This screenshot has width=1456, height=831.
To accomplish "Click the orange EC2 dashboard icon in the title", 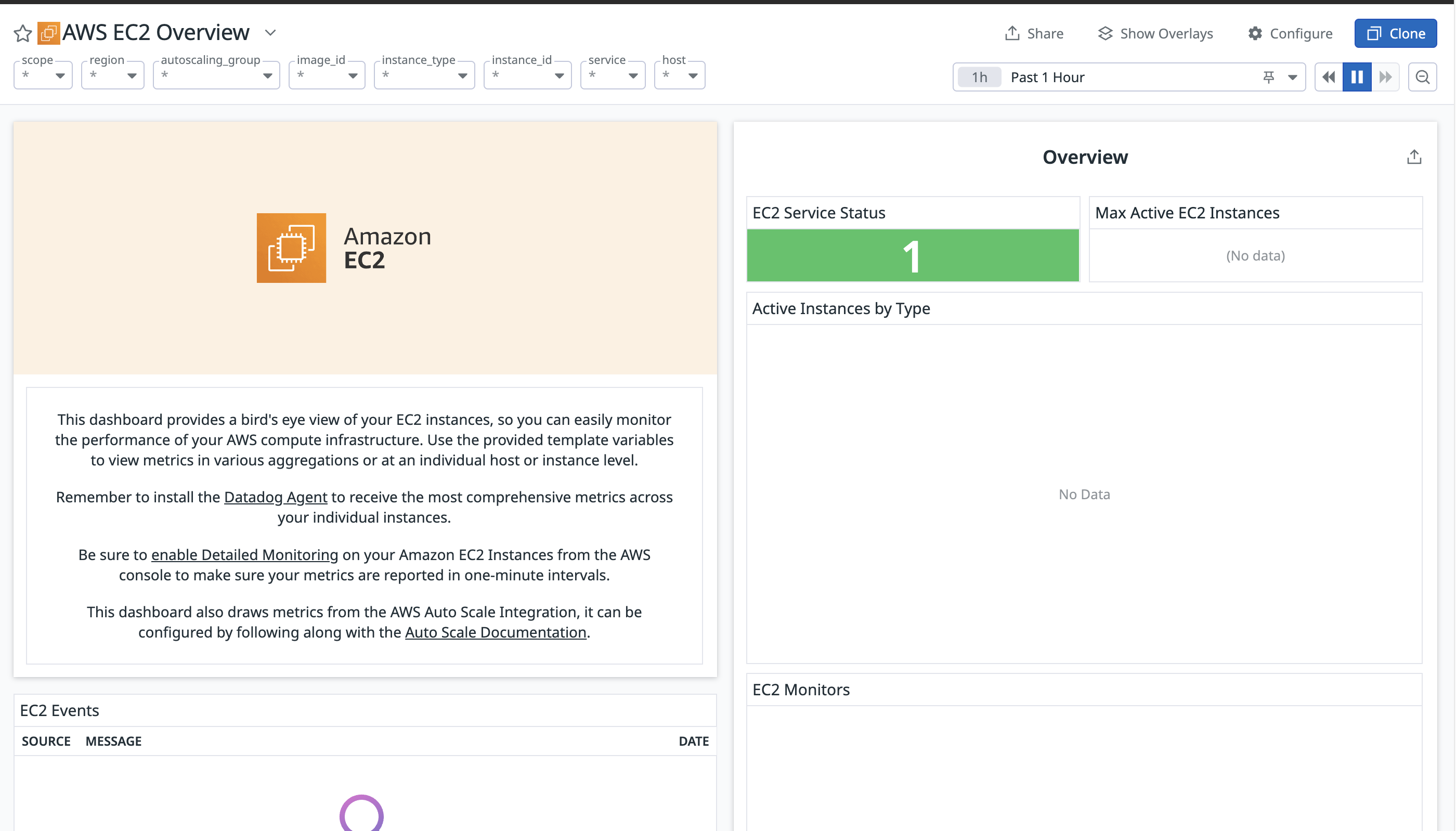I will click(x=48, y=33).
